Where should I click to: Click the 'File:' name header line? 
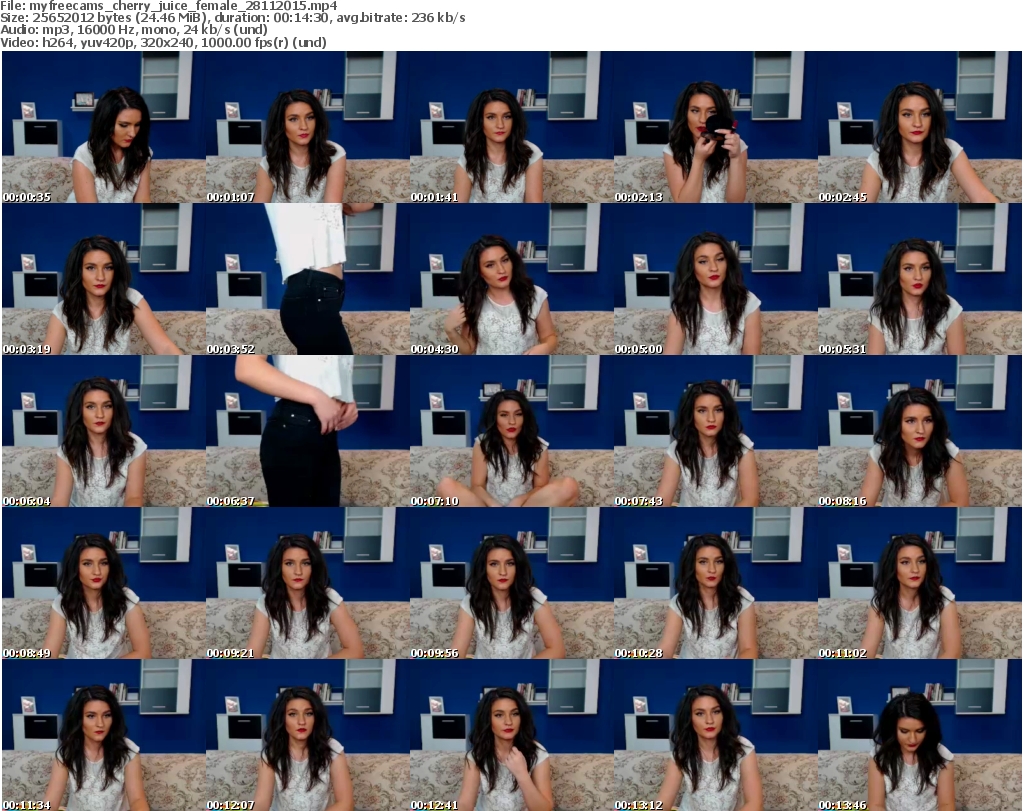click(x=169, y=6)
